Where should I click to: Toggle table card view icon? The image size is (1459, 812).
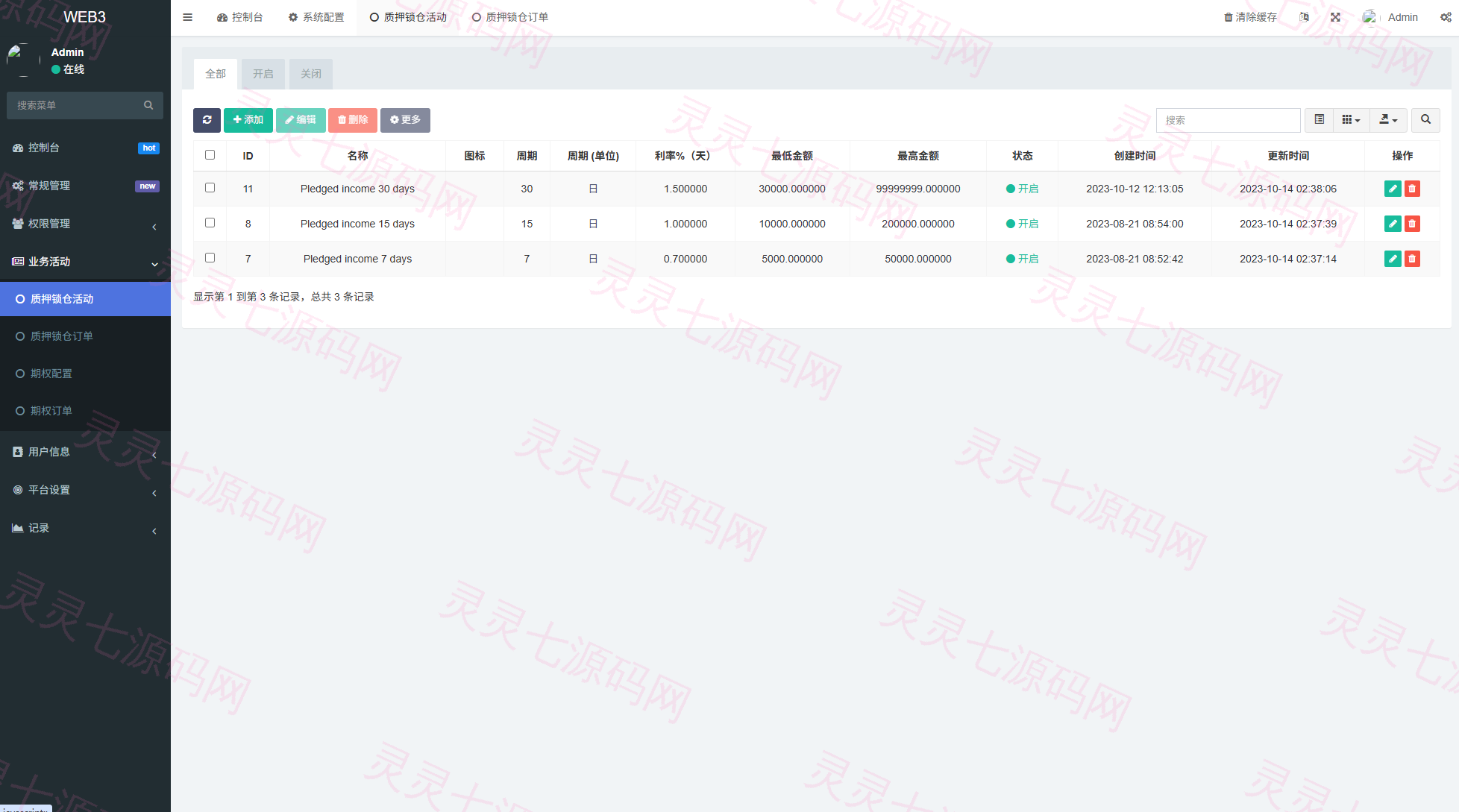[x=1319, y=120]
